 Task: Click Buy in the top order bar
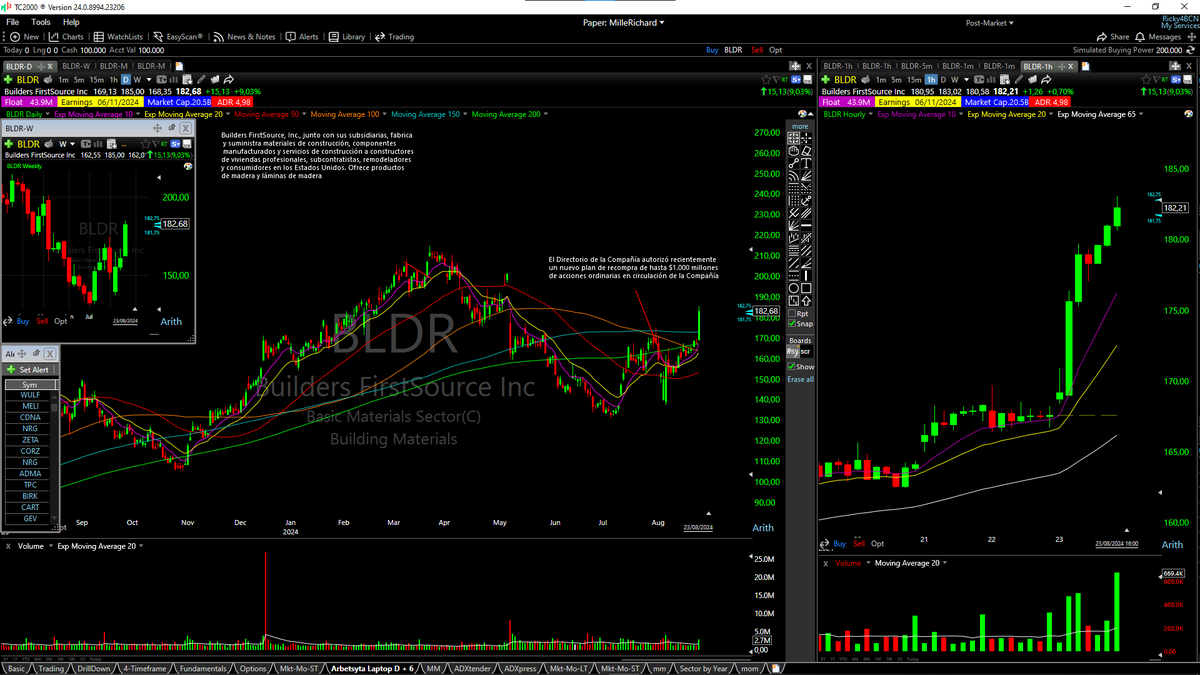pyautogui.click(x=712, y=50)
